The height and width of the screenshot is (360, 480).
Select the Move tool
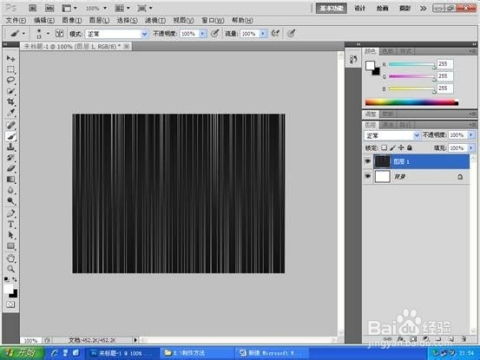[11, 59]
